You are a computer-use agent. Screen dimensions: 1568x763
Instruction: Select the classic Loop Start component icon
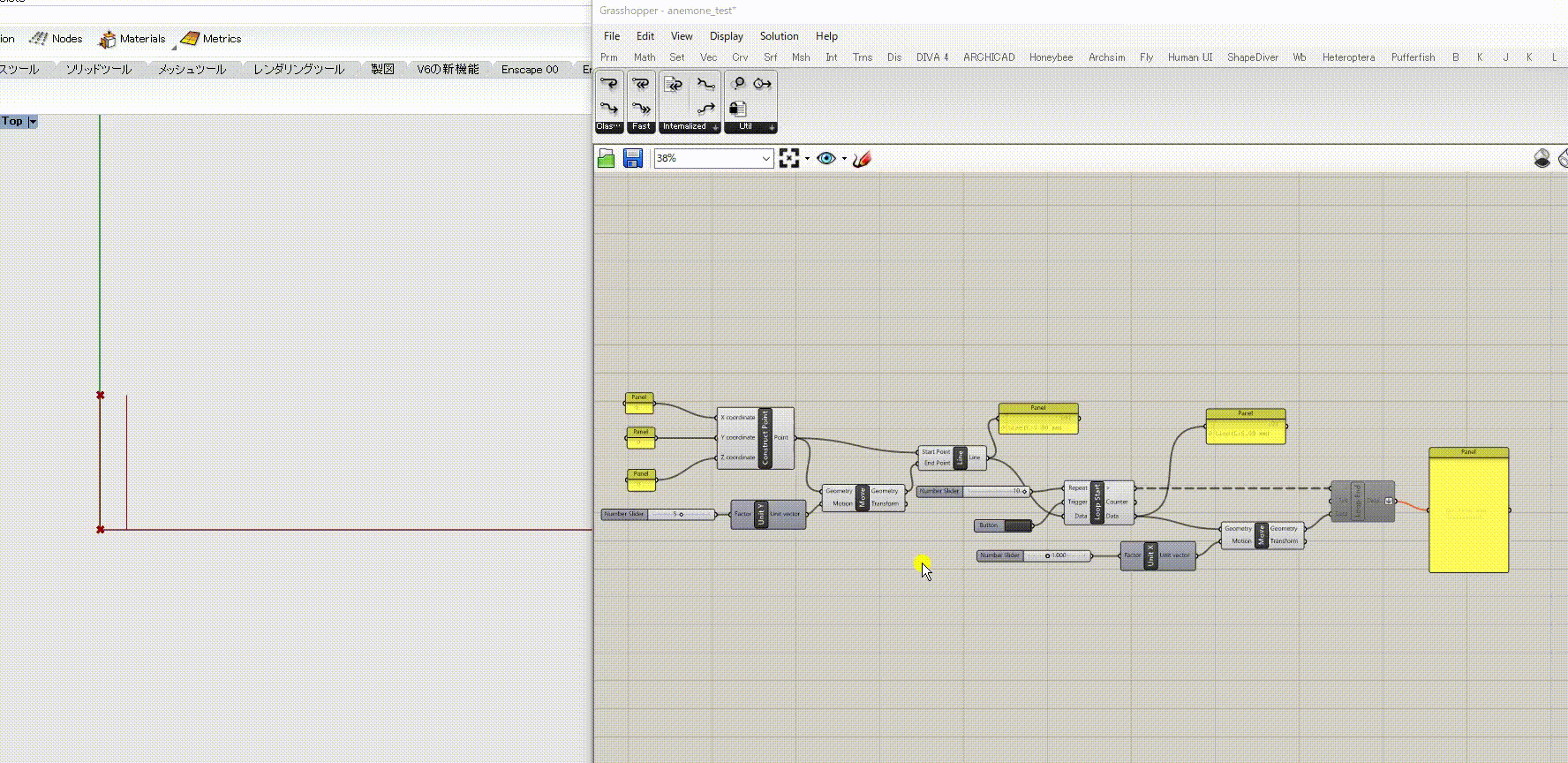tap(609, 84)
